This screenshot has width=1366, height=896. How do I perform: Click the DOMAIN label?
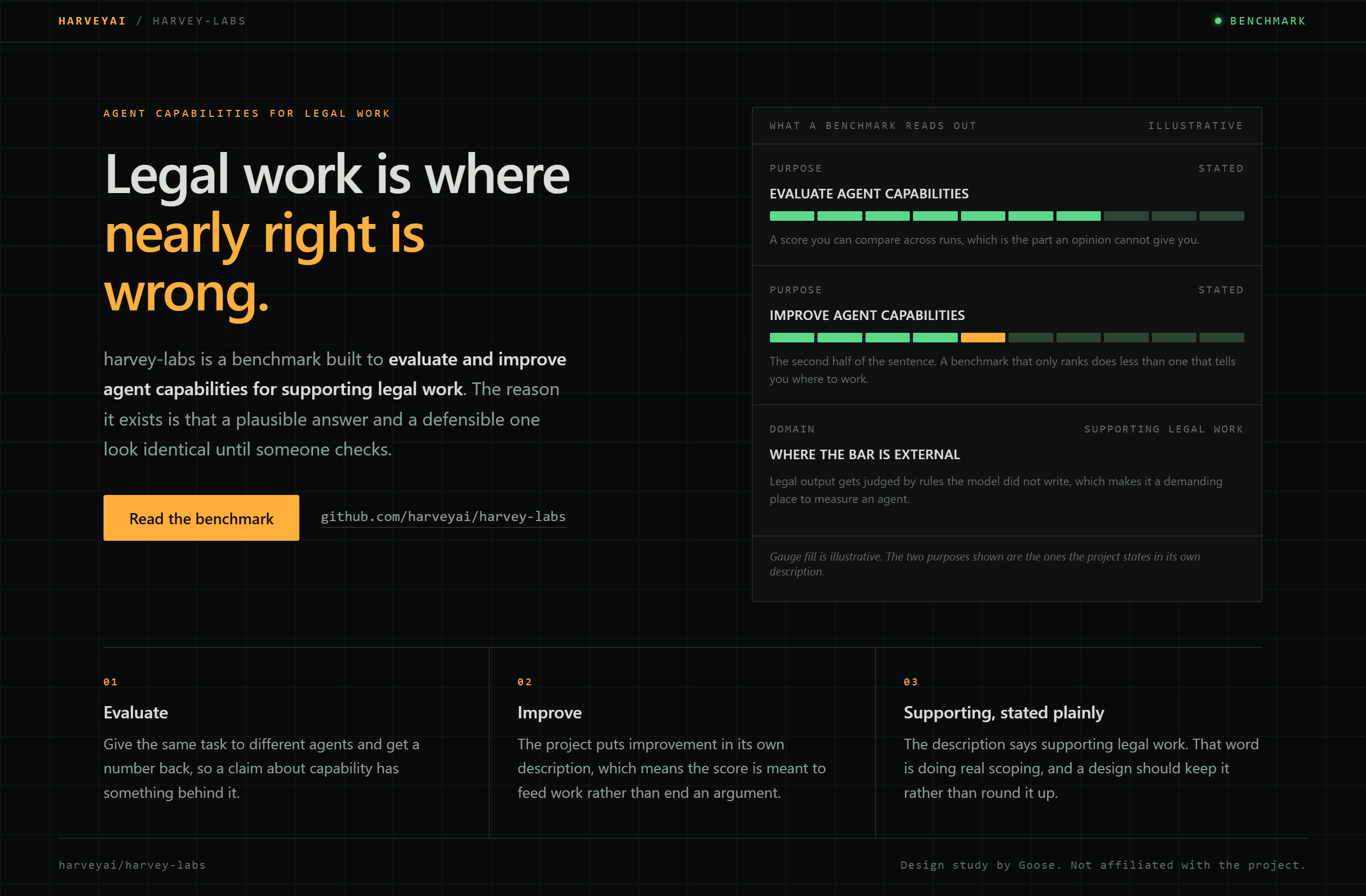click(x=792, y=429)
